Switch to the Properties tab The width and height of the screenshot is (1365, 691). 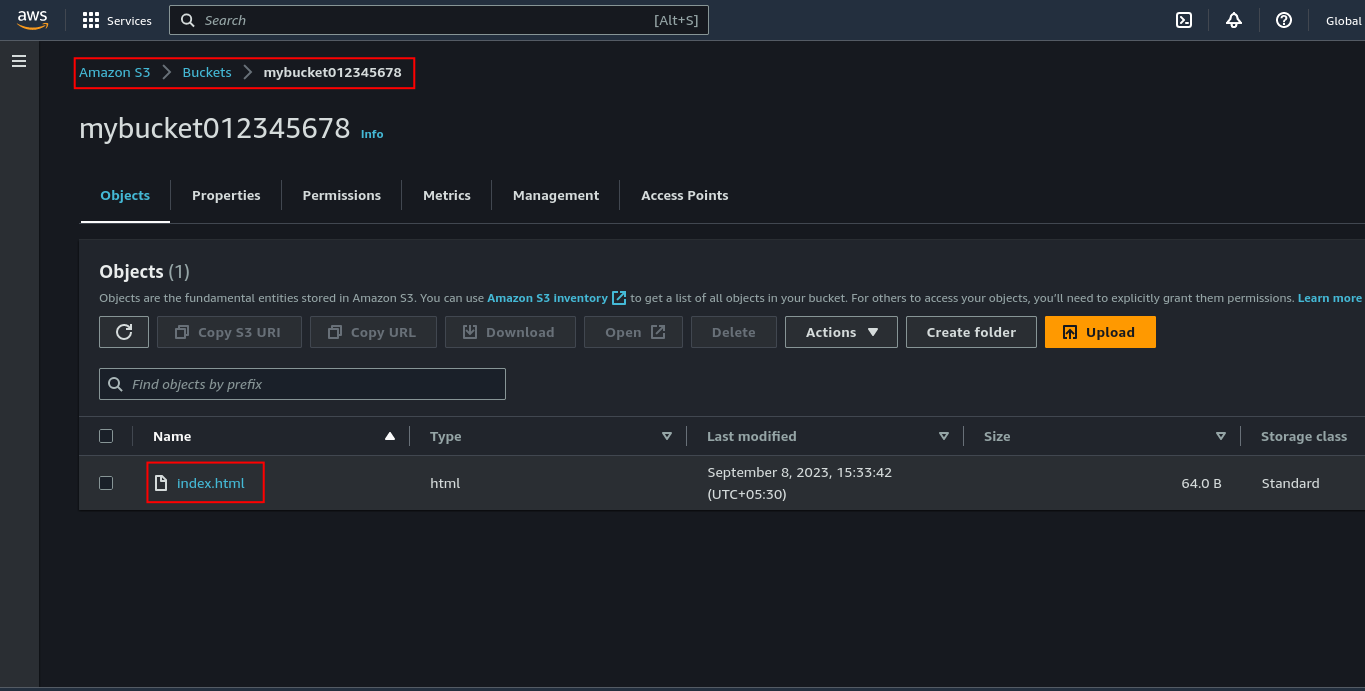coord(226,195)
